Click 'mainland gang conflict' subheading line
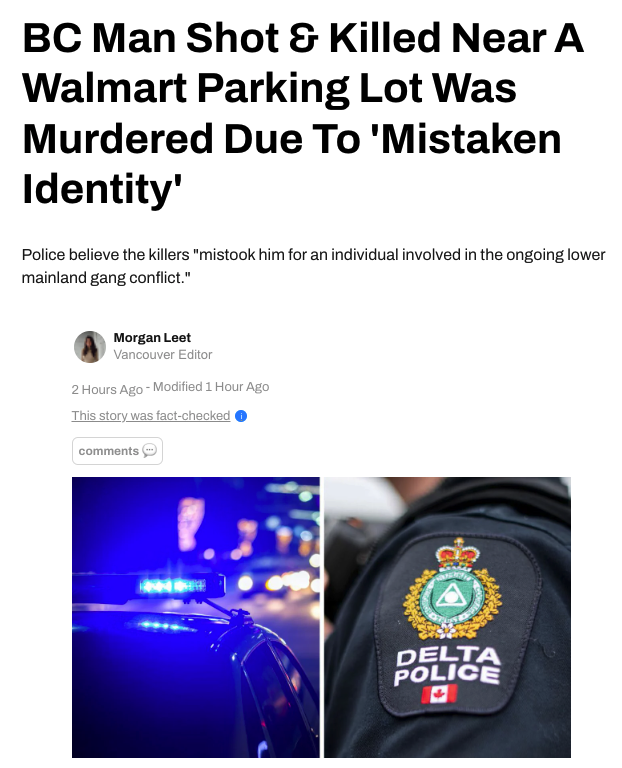The width and height of the screenshot is (622, 768). pyautogui.click(x=105, y=278)
